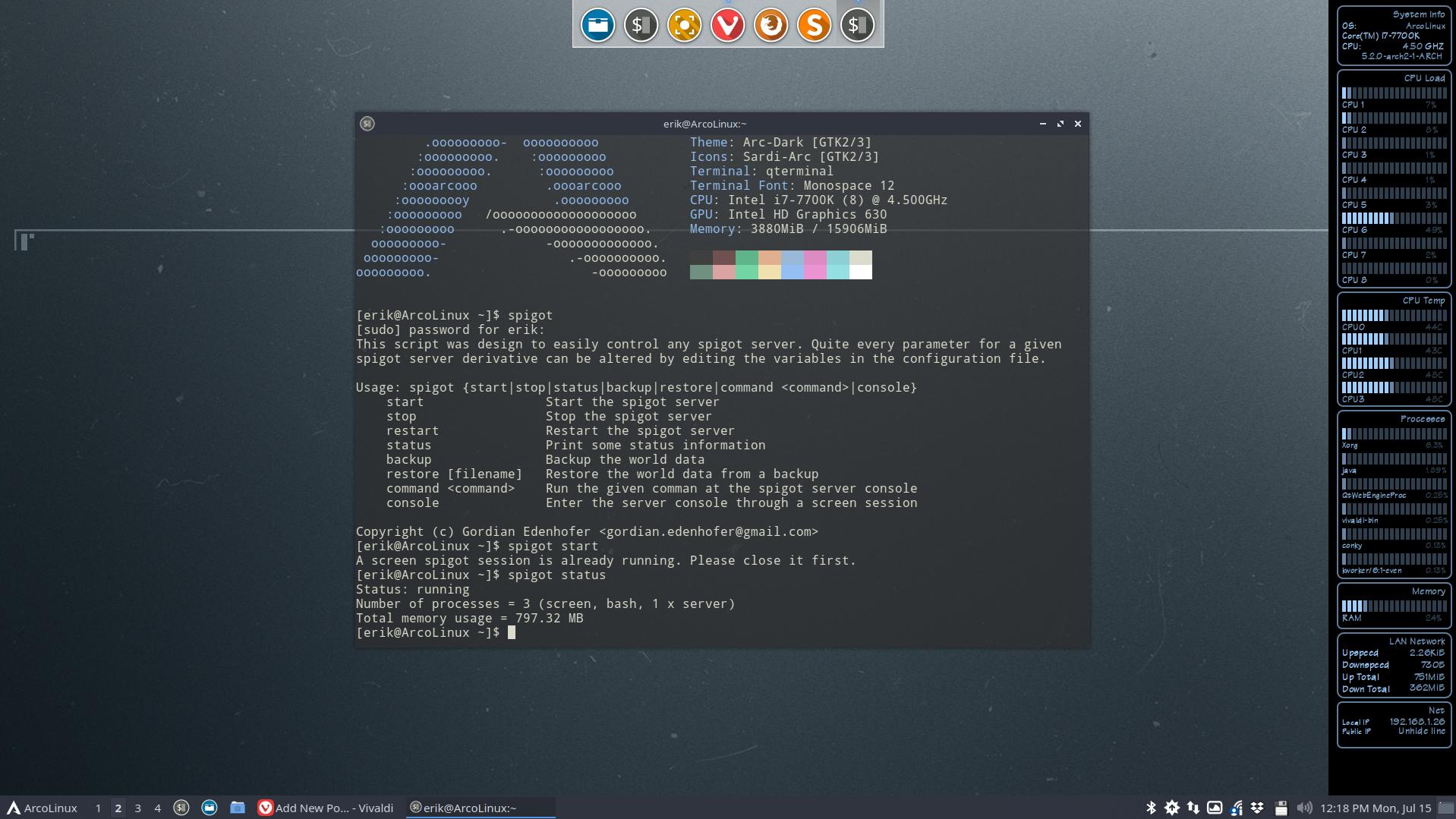Screen dimensions: 1456x819
Task: Maximize the qterminal window
Action: tap(1060, 124)
